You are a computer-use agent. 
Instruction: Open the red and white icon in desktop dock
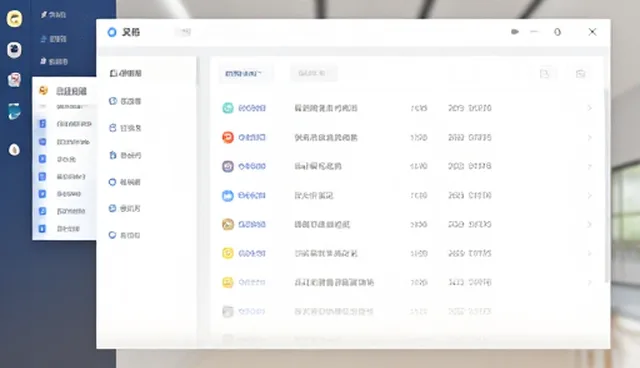pos(14,80)
